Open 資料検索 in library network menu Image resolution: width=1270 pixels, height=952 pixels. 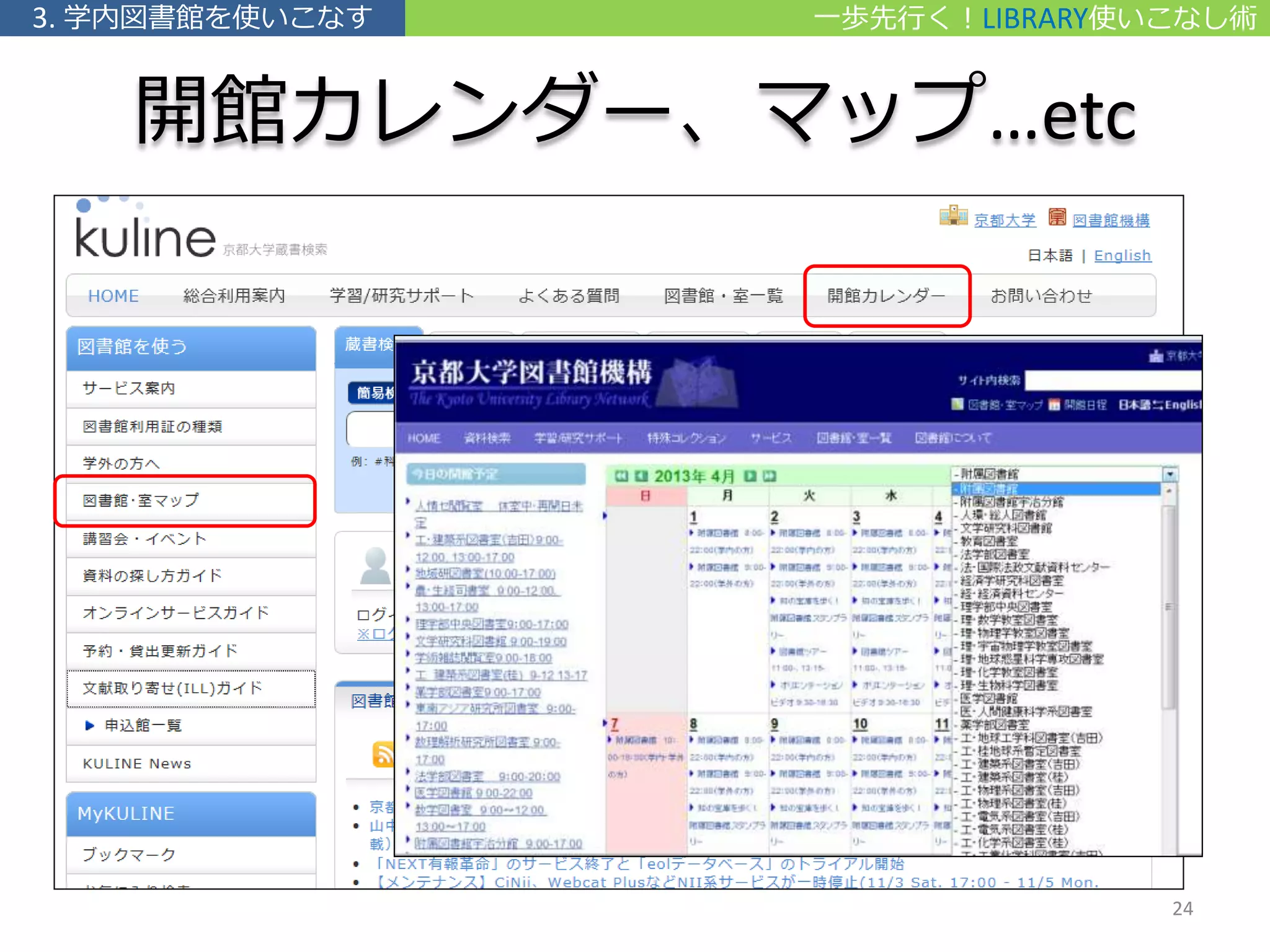coord(487,438)
